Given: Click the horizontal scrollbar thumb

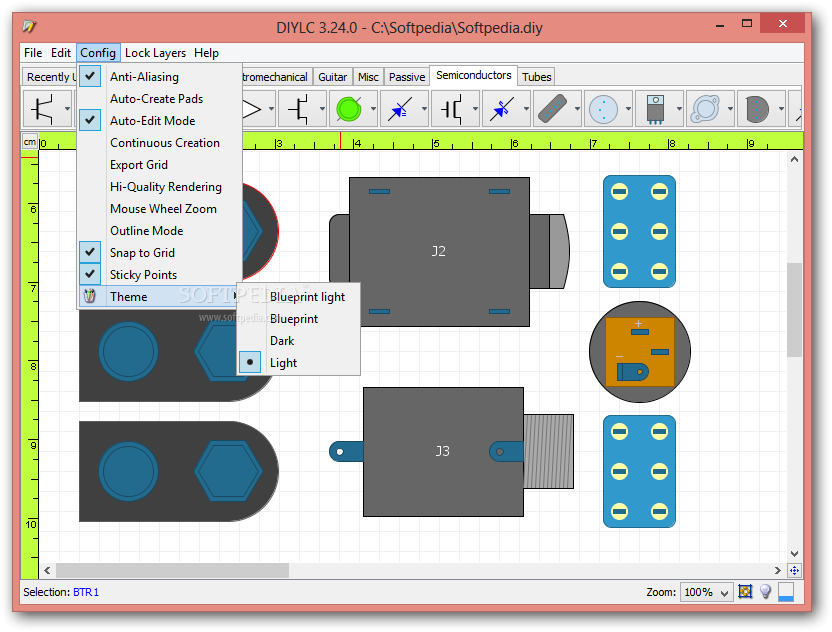Looking at the screenshot, I should coord(172,570).
